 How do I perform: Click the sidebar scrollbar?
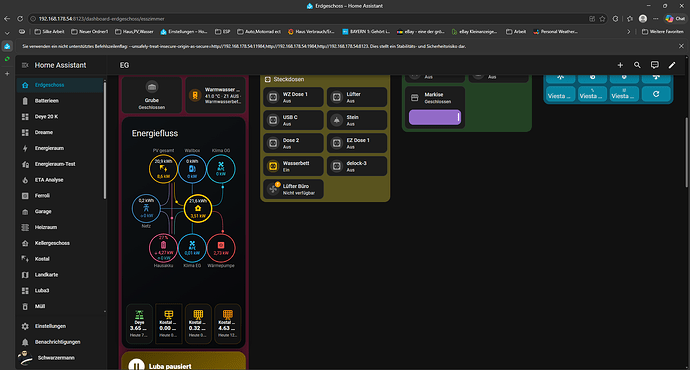105,141
